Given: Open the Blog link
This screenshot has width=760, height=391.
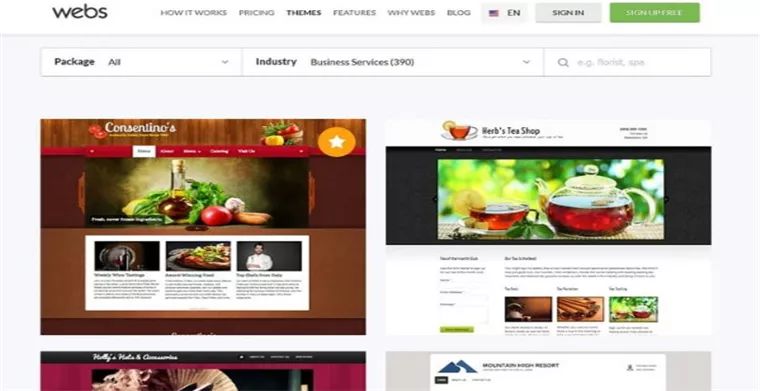Looking at the screenshot, I should pyautogui.click(x=459, y=13).
